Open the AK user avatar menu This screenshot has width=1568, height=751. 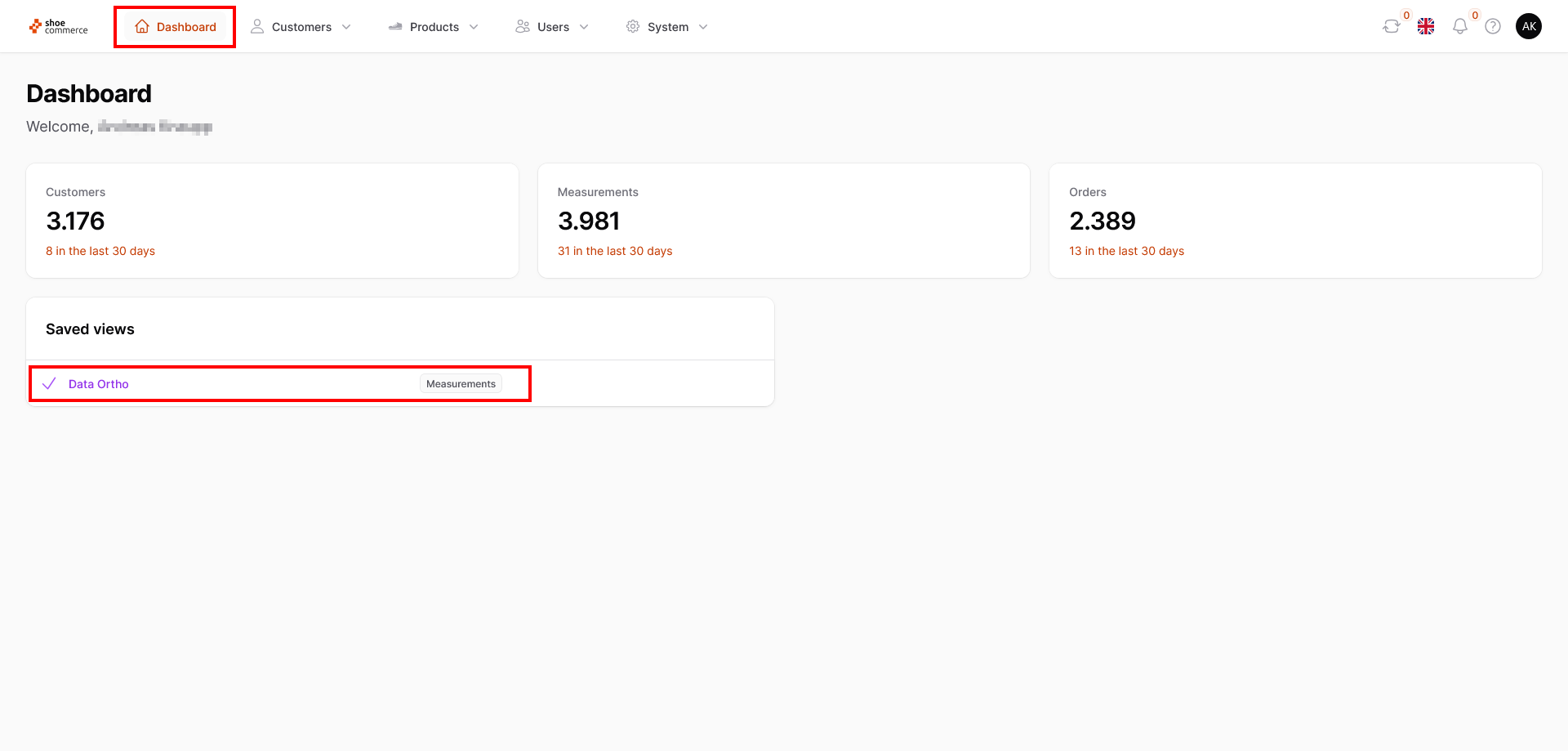[x=1529, y=26]
